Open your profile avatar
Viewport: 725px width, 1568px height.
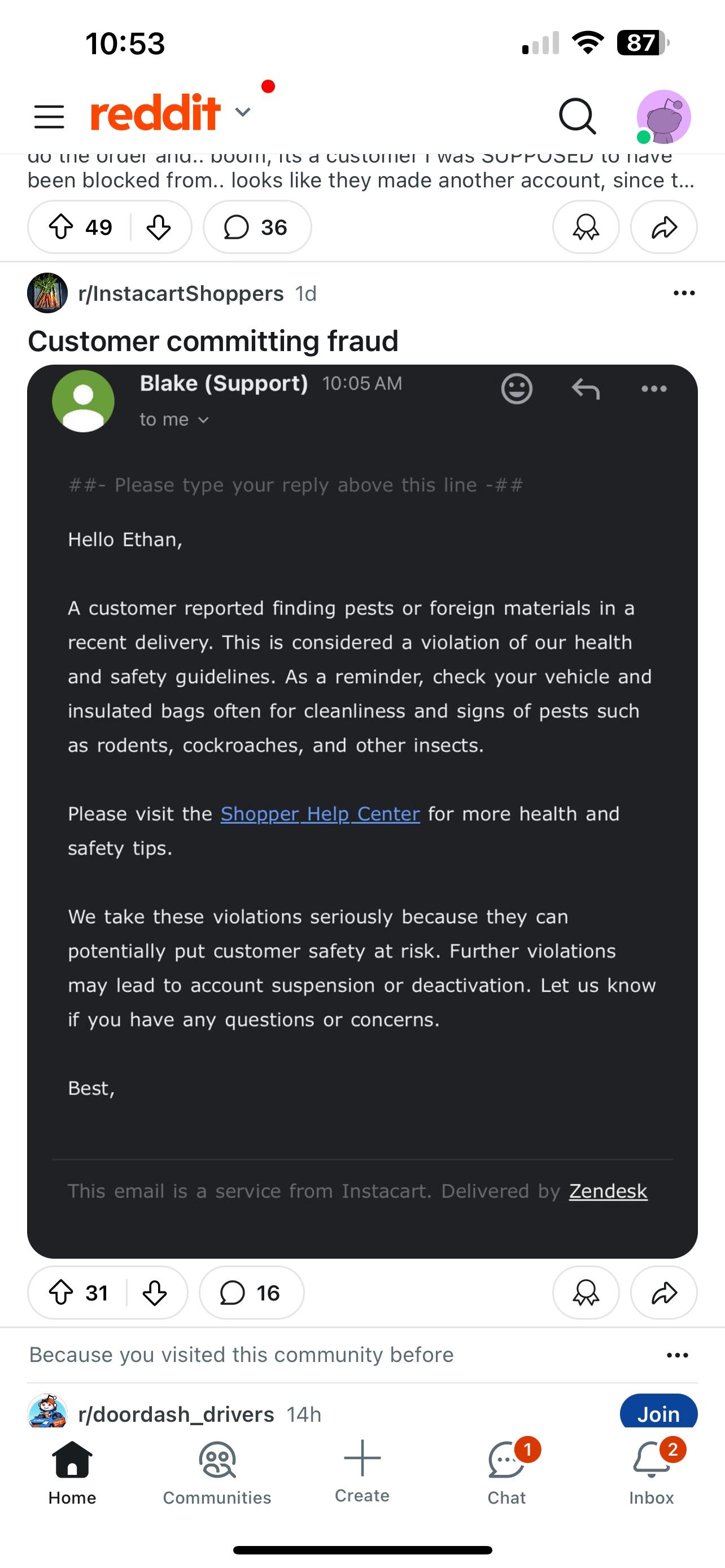coord(663,116)
